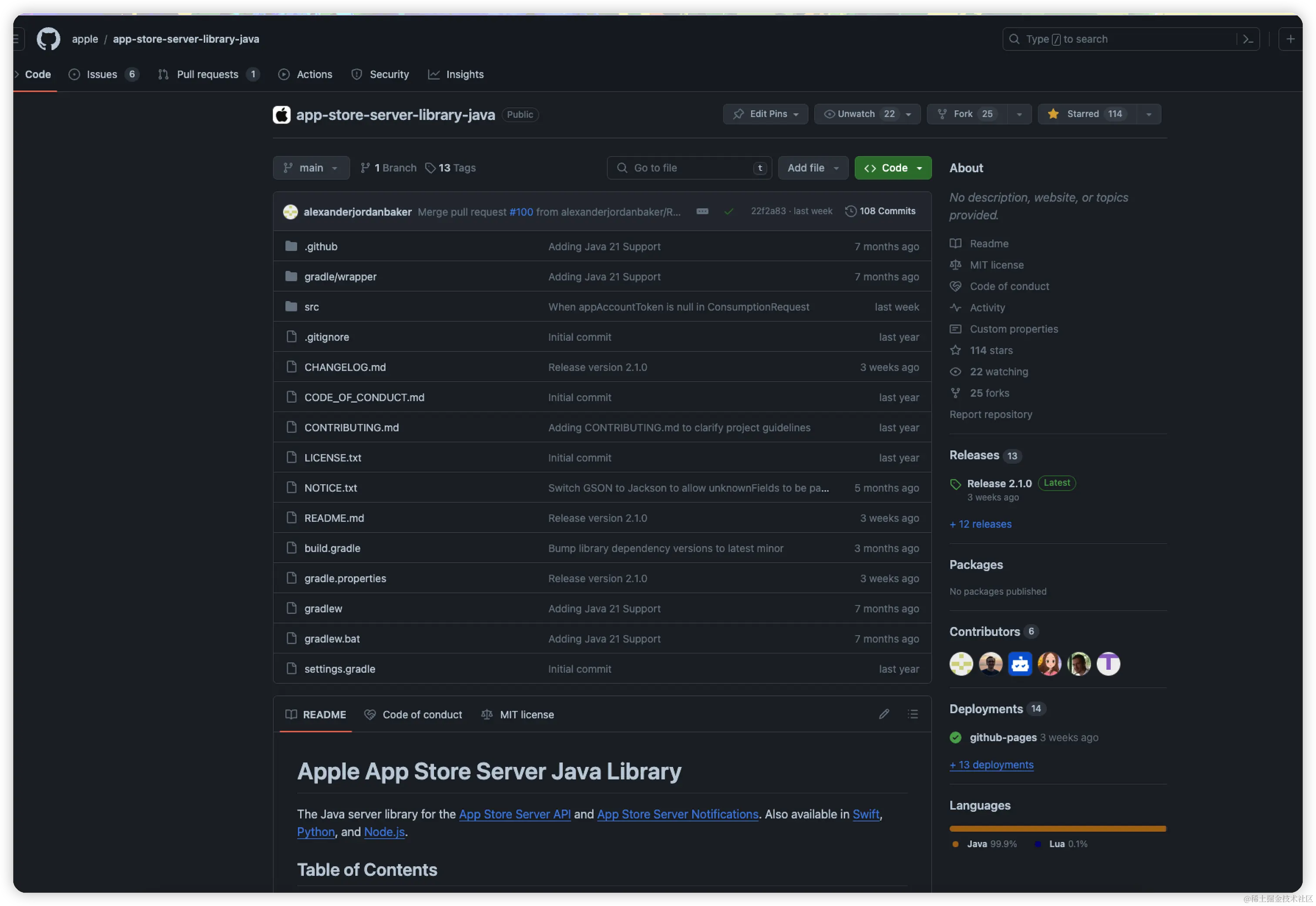
Task: Open the Swift library link
Action: [866, 814]
